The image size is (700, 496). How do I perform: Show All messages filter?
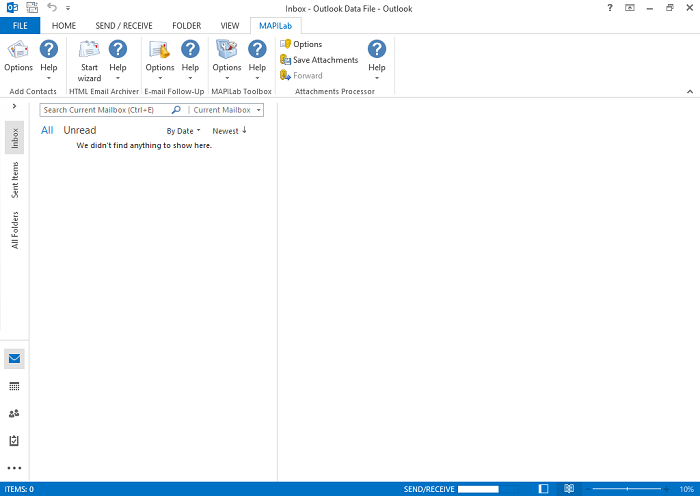click(x=47, y=130)
